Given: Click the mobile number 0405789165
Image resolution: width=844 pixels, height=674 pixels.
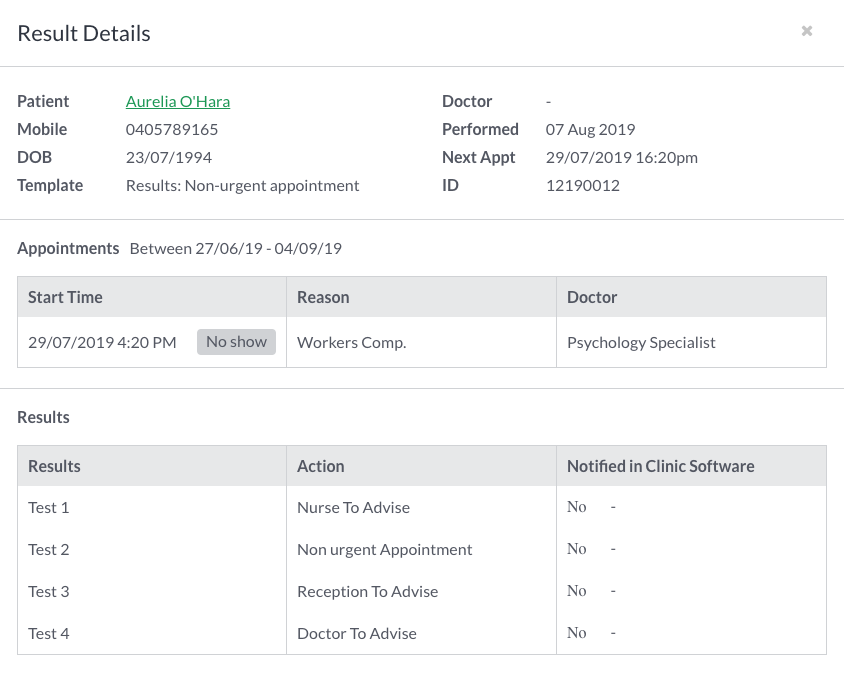Looking at the screenshot, I should tap(172, 129).
